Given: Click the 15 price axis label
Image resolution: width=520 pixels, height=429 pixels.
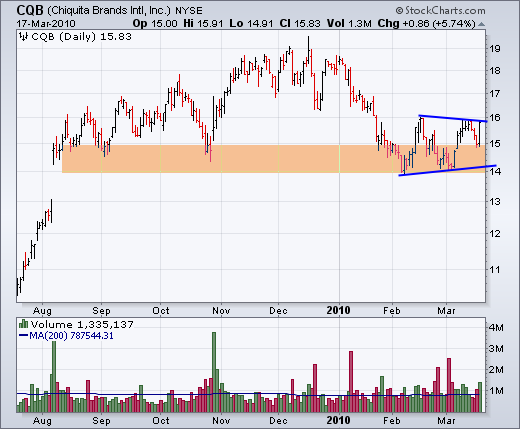Looking at the screenshot, I should tap(495, 144).
